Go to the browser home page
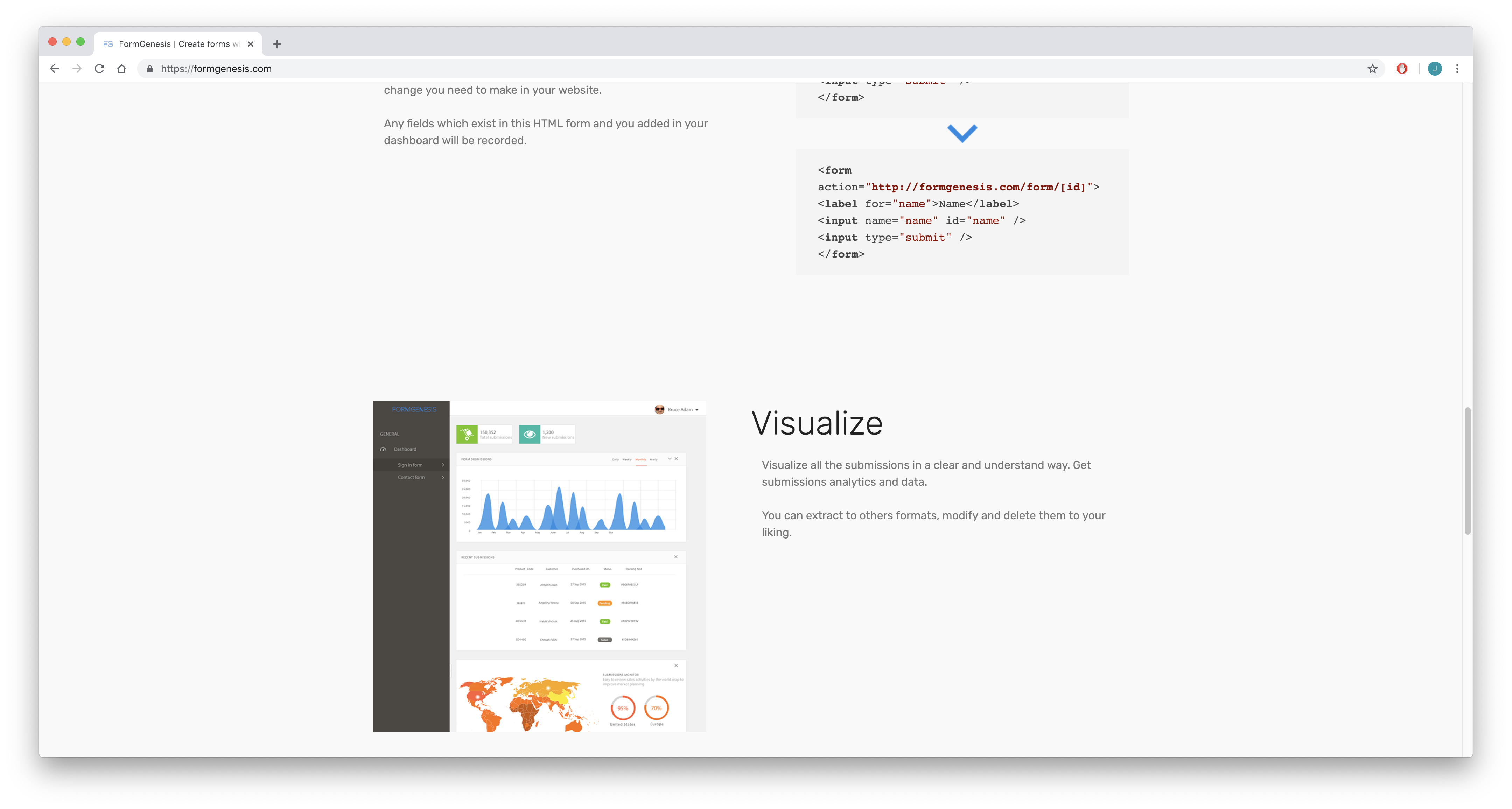This screenshot has width=1512, height=809. pos(121,69)
